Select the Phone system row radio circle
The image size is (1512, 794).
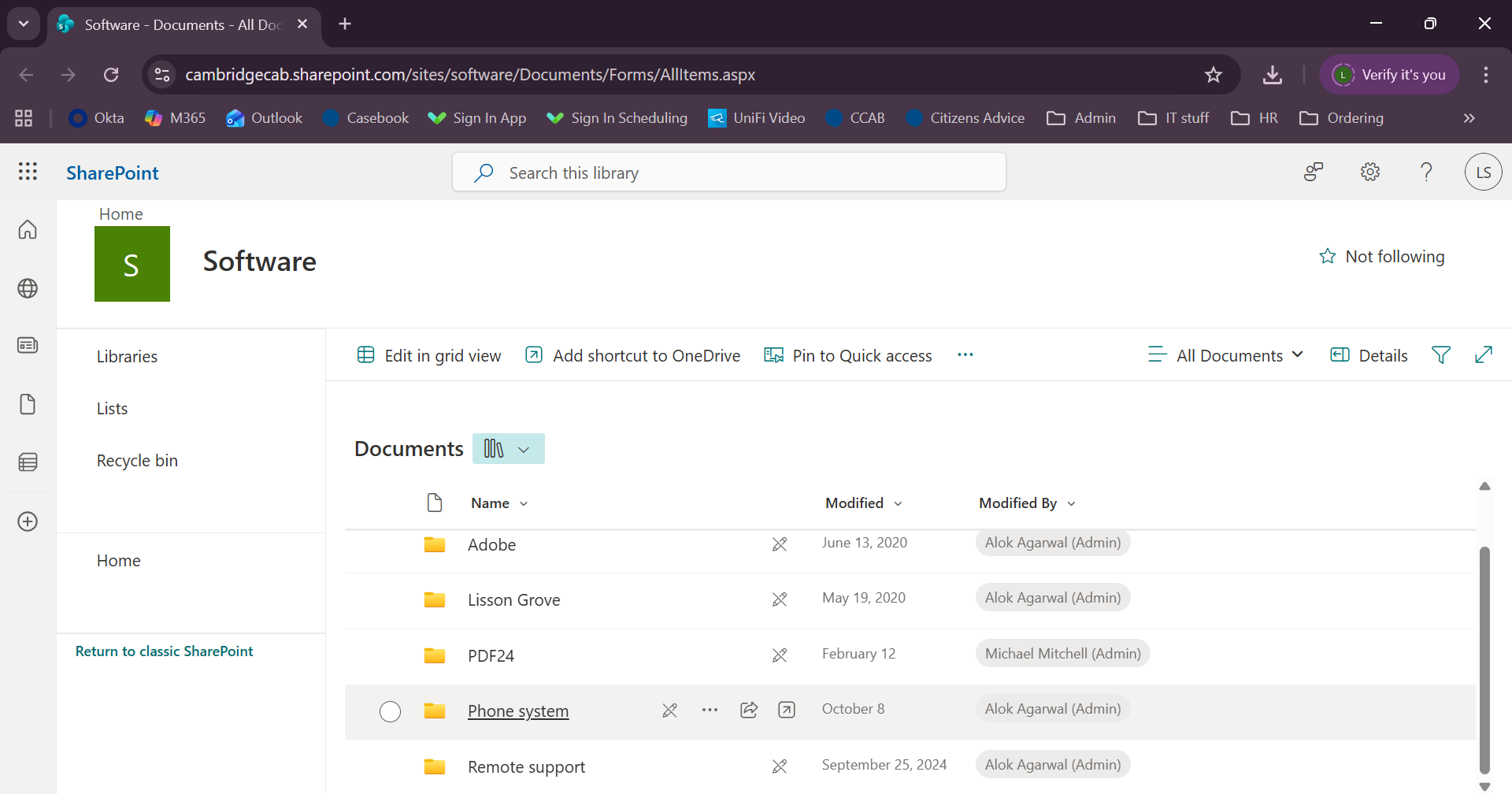click(390, 711)
